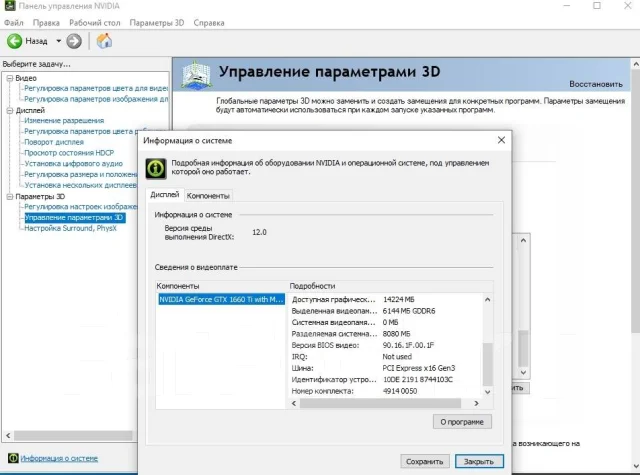Open the Параметры 3D menu

[157, 23]
